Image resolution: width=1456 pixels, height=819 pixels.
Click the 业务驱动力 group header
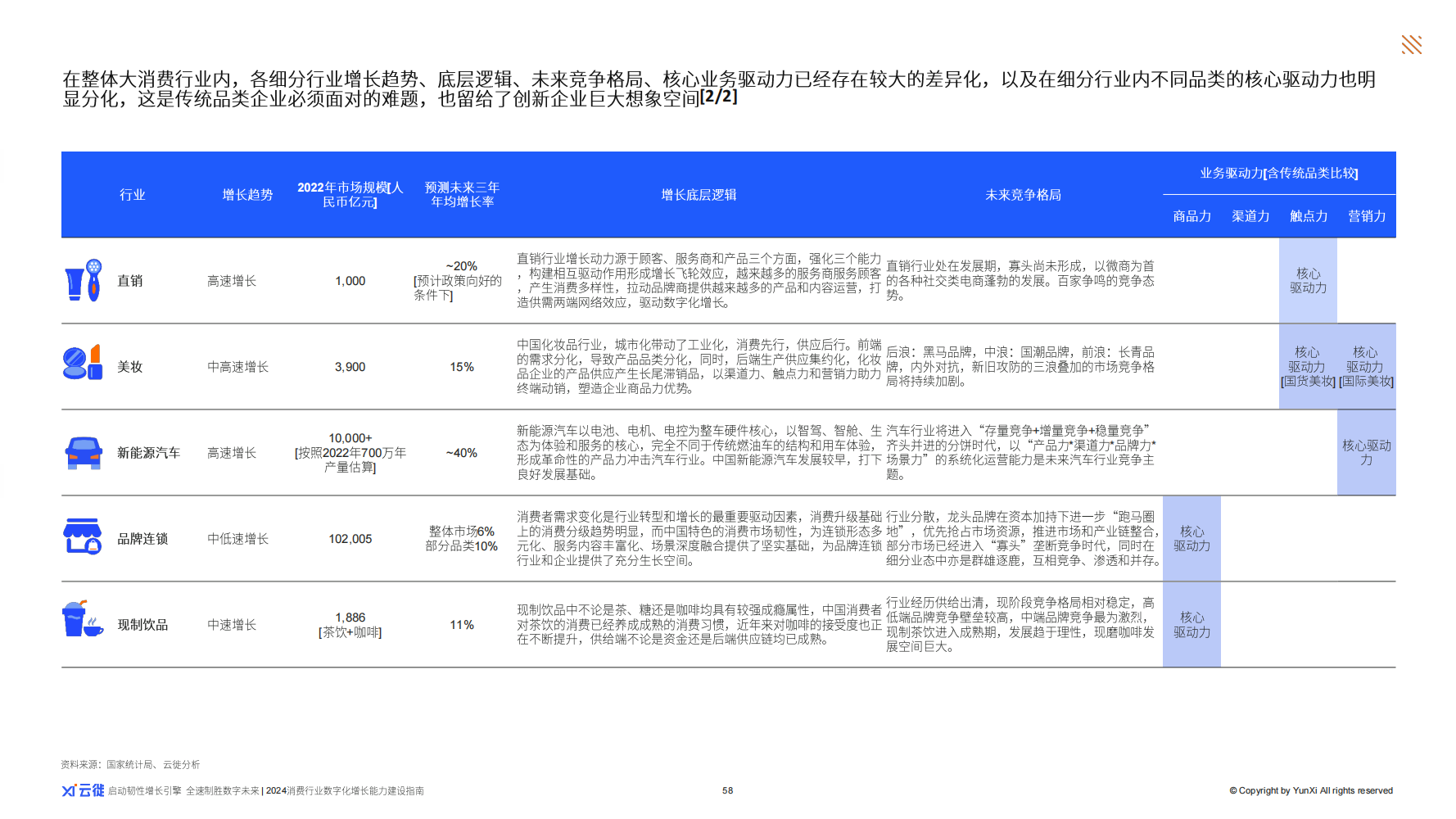tap(1278, 173)
